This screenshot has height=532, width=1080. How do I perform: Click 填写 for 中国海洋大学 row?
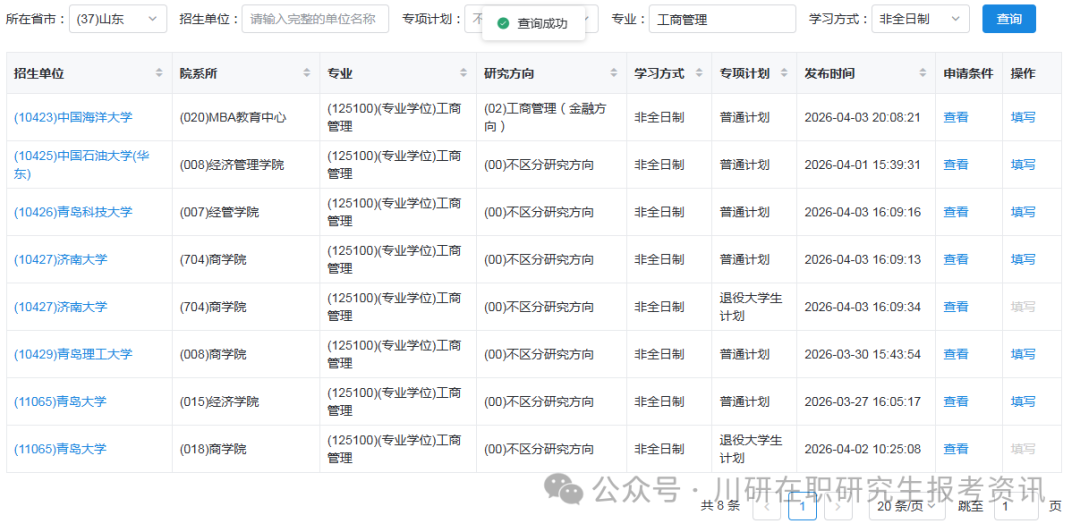click(x=1023, y=117)
